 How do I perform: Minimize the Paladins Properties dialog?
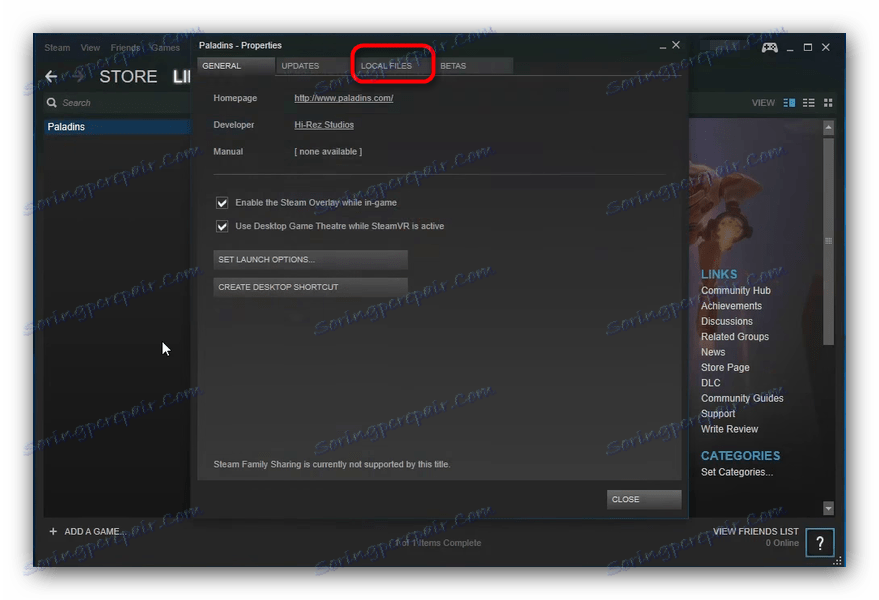point(663,47)
